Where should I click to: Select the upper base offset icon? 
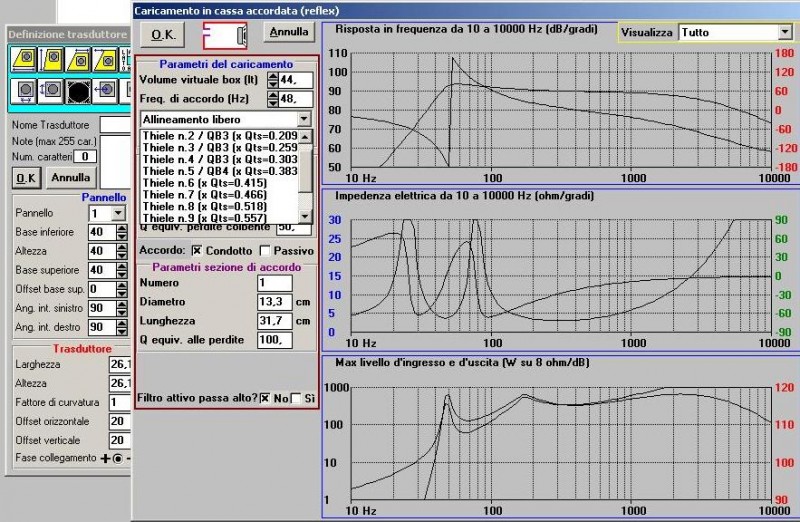pyautogui.click(x=105, y=59)
